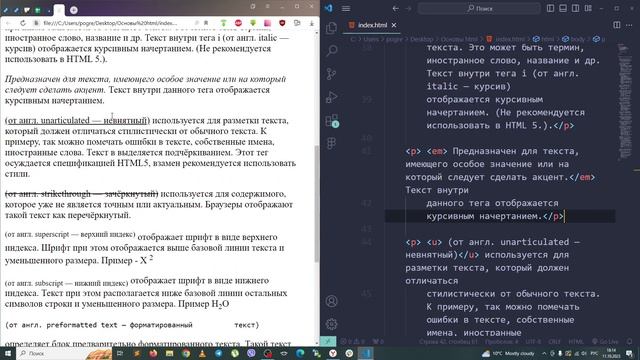Go back in the browser
Screen dimensions: 640x360
(9, 23)
